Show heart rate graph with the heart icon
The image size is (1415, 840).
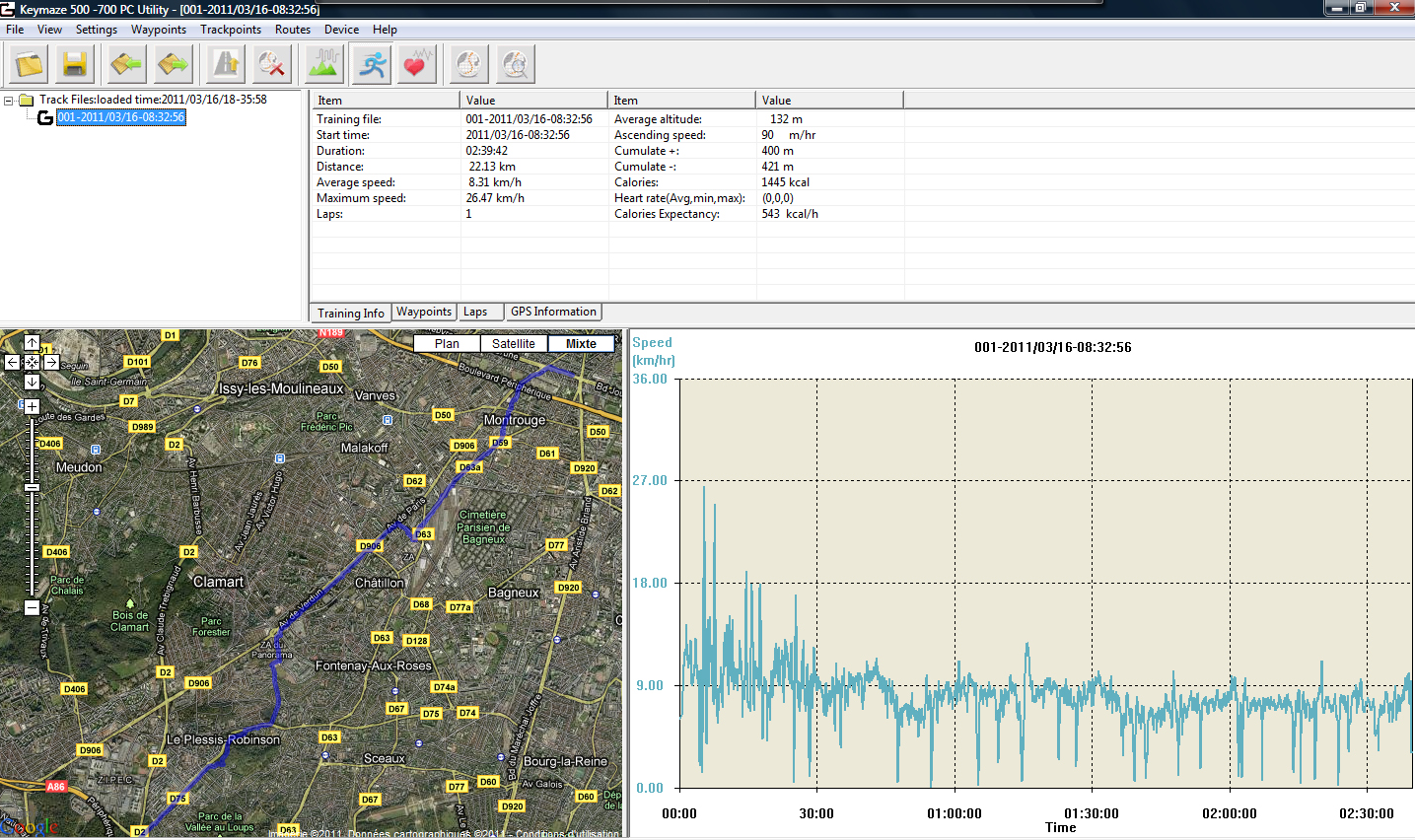[416, 65]
